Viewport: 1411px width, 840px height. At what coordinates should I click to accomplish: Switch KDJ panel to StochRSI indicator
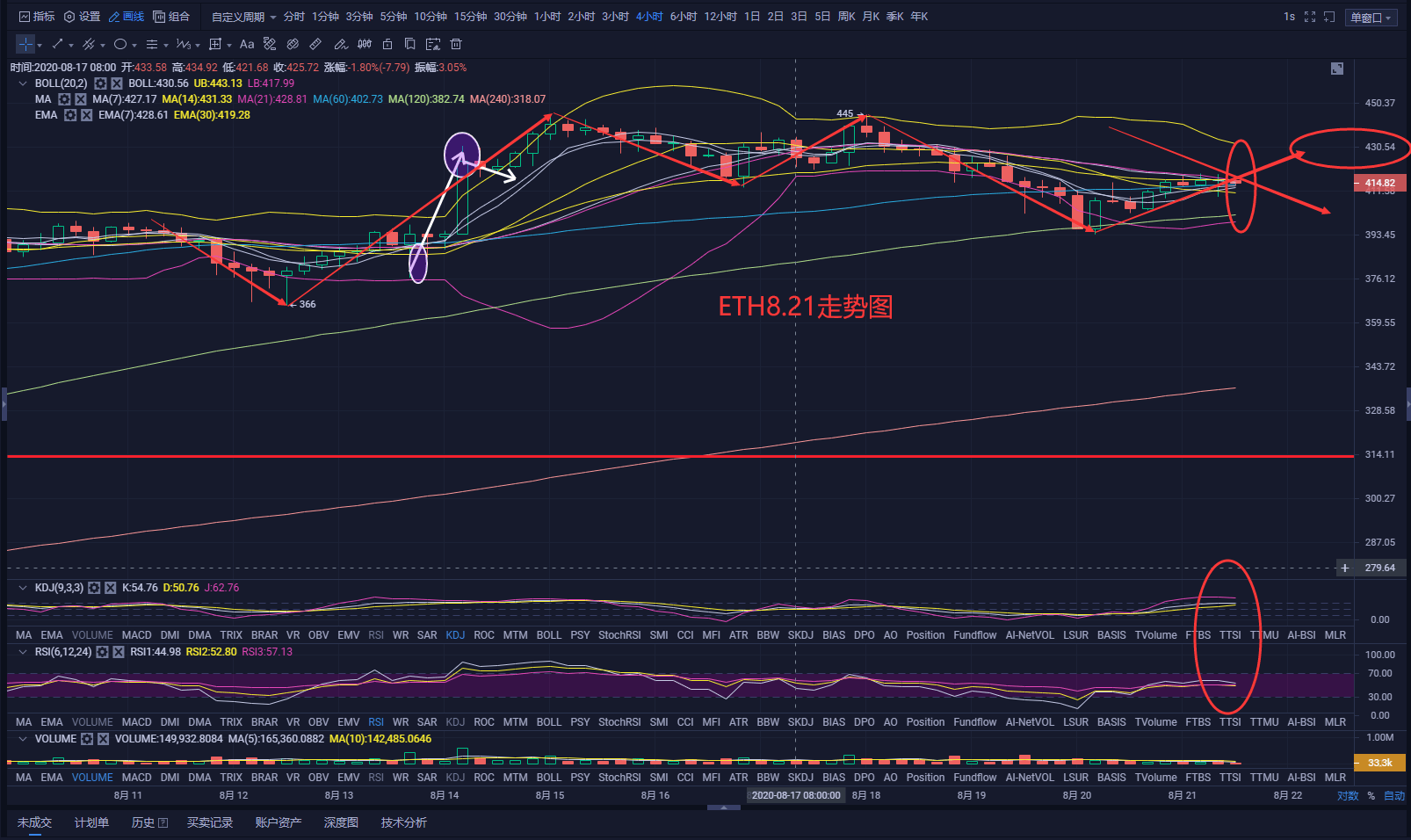pos(619,634)
